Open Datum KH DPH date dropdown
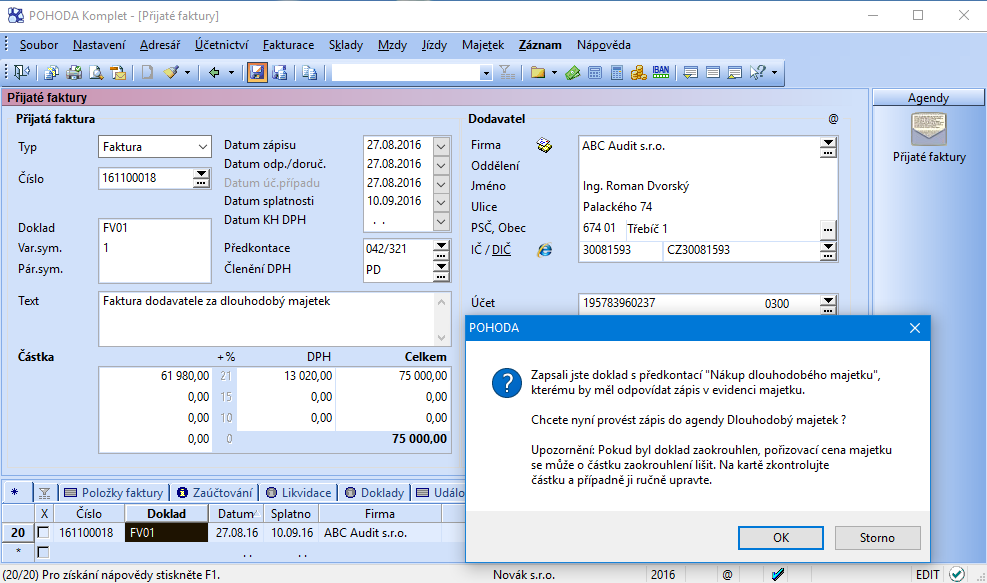 click(x=441, y=221)
